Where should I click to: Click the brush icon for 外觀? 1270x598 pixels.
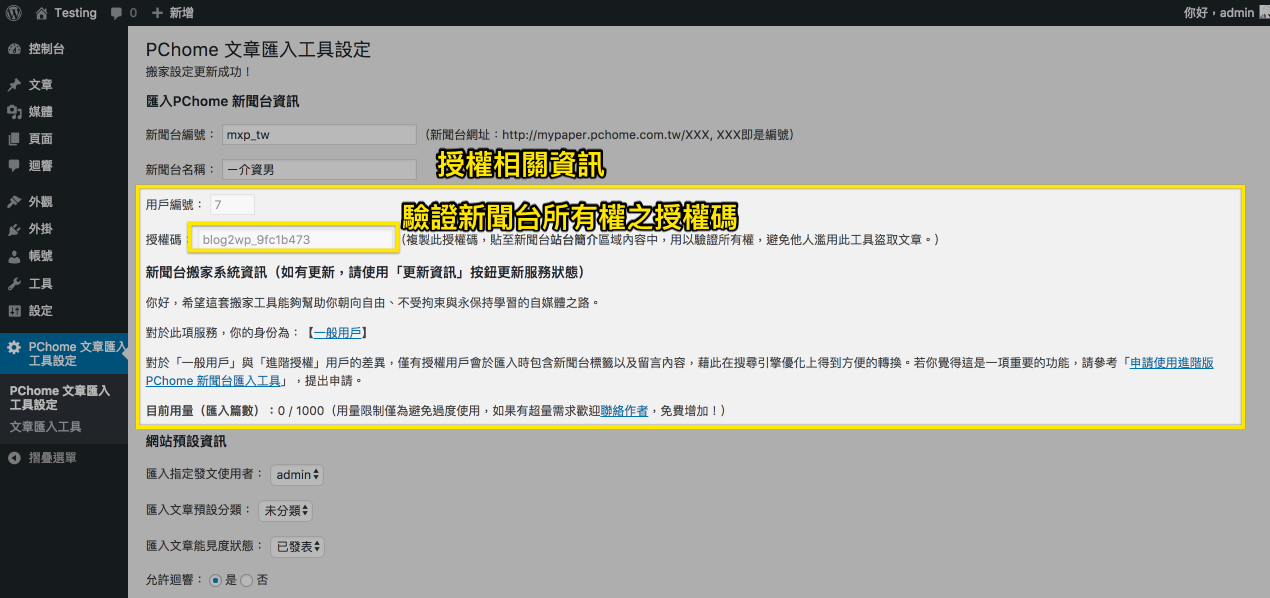click(14, 202)
